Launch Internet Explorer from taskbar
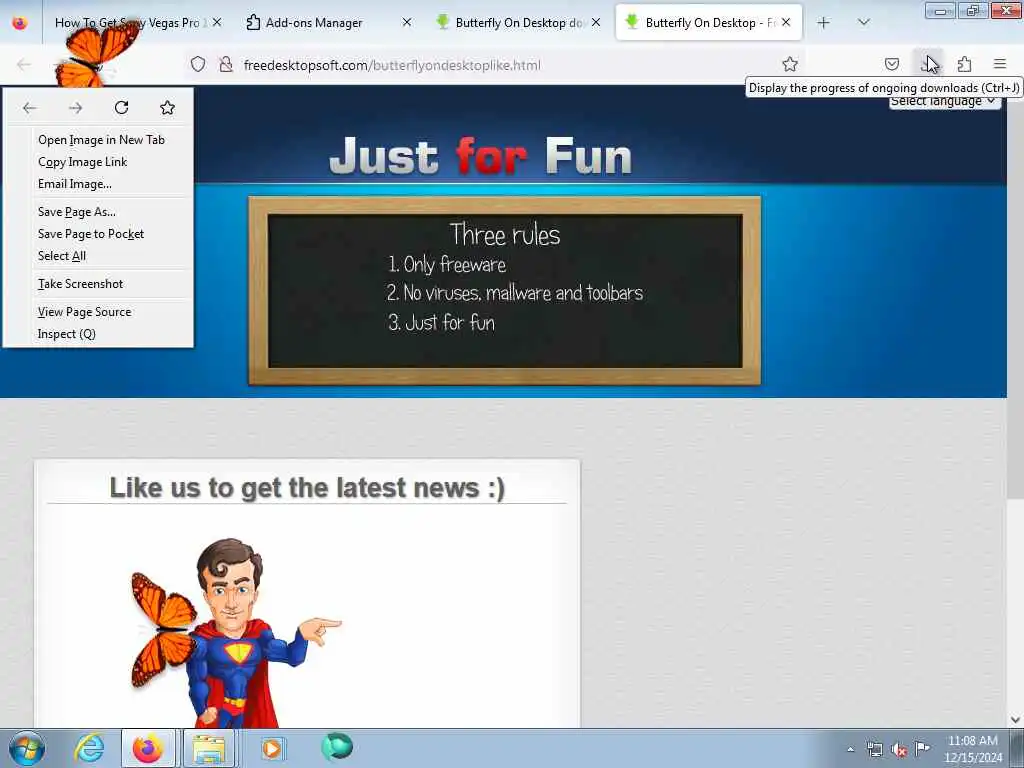 click(x=89, y=748)
